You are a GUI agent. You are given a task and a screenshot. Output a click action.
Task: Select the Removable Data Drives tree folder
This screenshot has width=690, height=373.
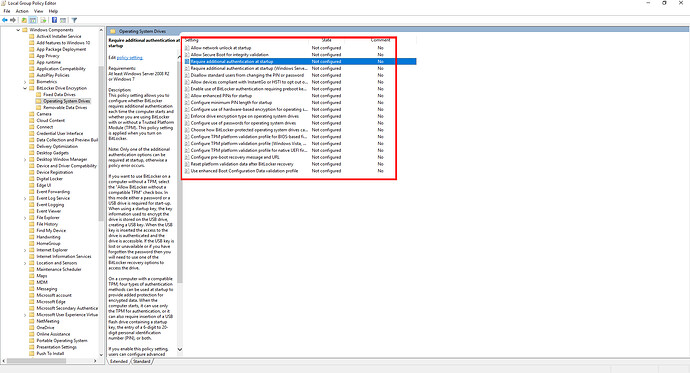click(x=65, y=107)
